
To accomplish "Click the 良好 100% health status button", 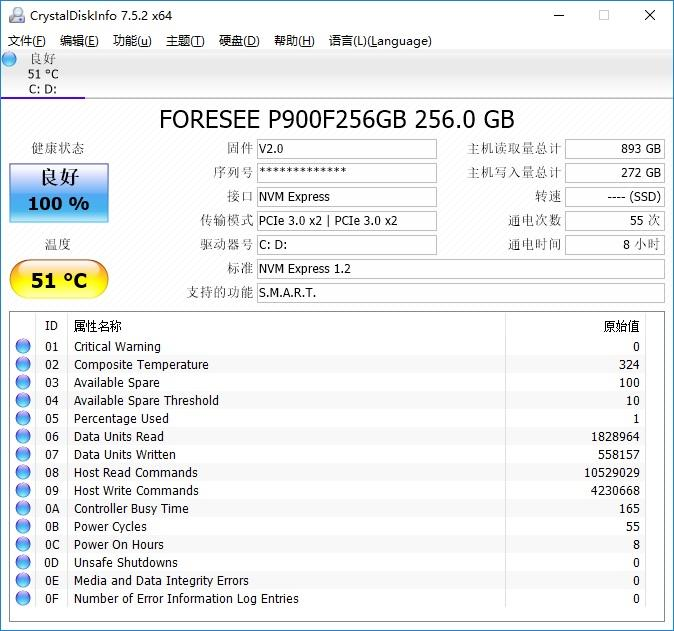I will 59,192.
